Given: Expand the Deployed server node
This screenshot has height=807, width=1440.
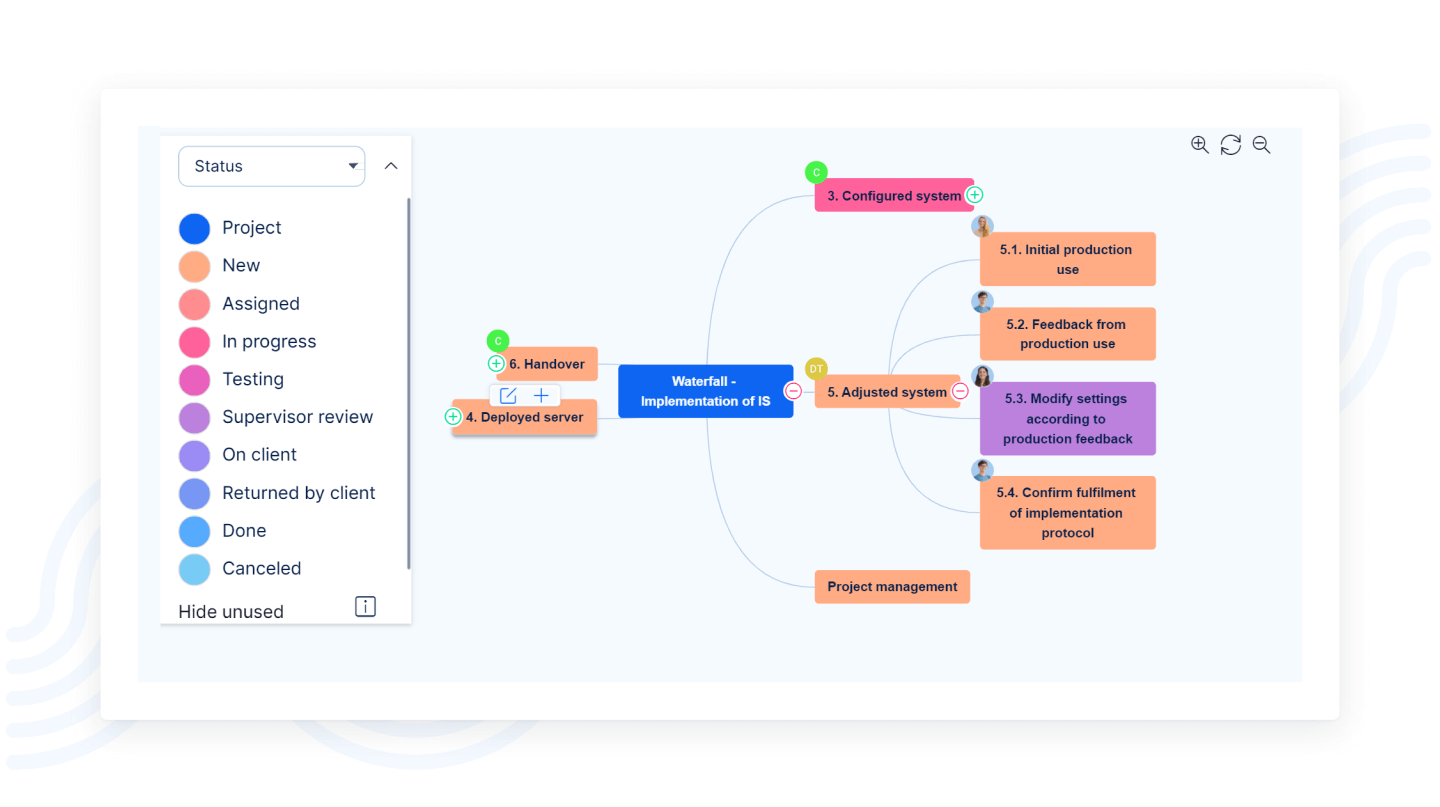Looking at the screenshot, I should 453,417.
